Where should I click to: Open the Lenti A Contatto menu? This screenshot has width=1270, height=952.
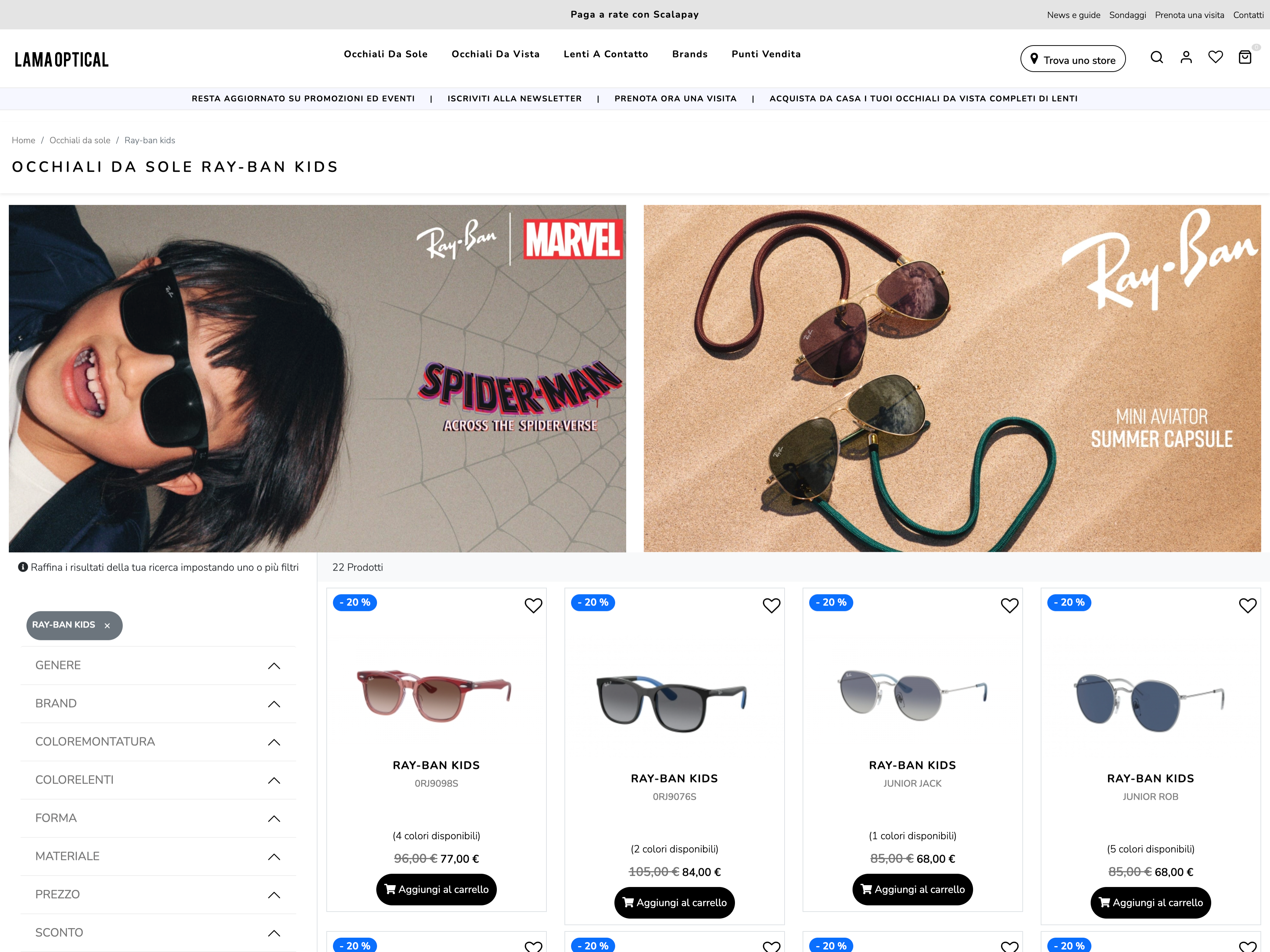click(x=606, y=54)
